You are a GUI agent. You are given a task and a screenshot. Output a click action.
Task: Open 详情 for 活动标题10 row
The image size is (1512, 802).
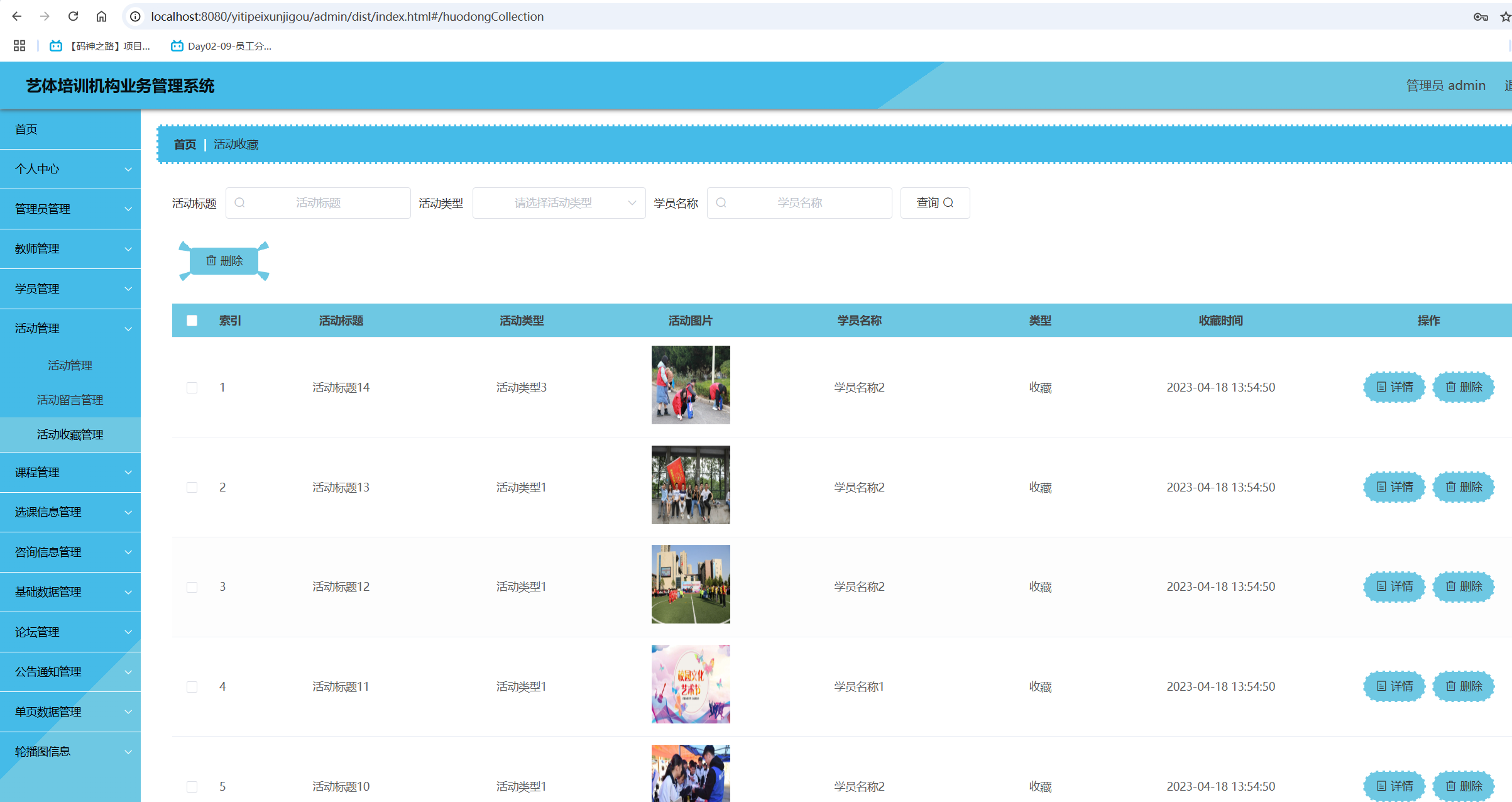pos(1394,786)
